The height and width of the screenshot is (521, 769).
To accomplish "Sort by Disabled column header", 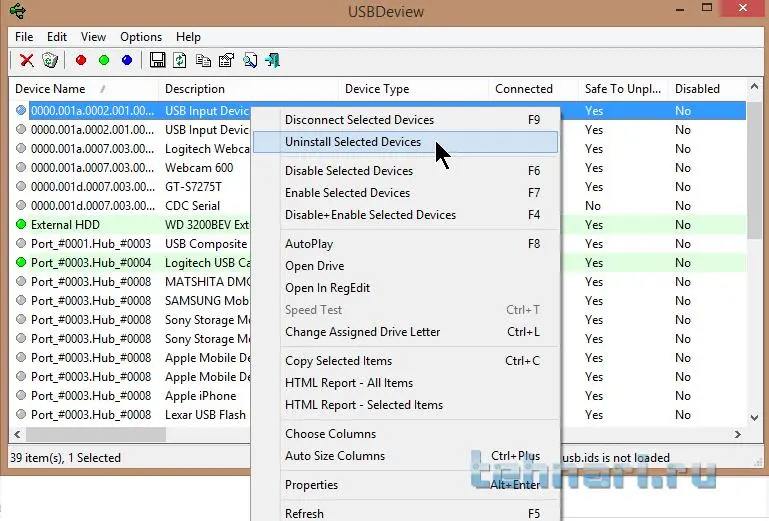I will pyautogui.click(x=707, y=89).
